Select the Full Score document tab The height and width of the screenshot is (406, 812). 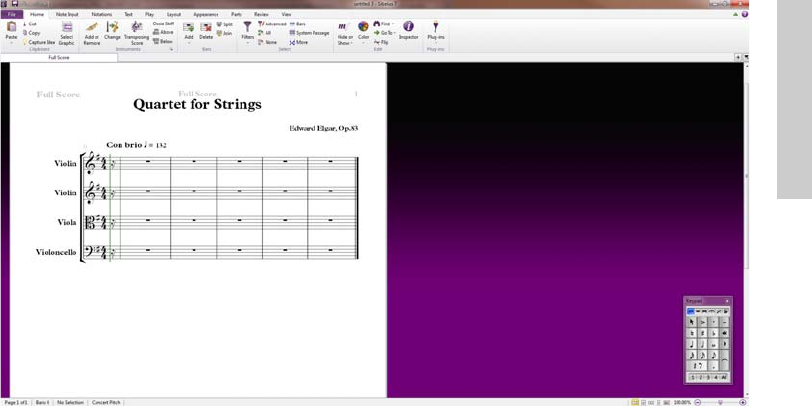[x=59, y=57]
